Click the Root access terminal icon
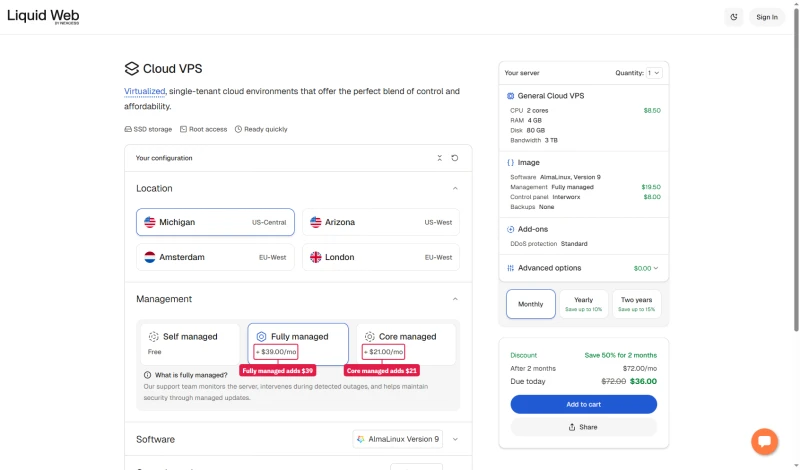800x470 pixels. 183,129
